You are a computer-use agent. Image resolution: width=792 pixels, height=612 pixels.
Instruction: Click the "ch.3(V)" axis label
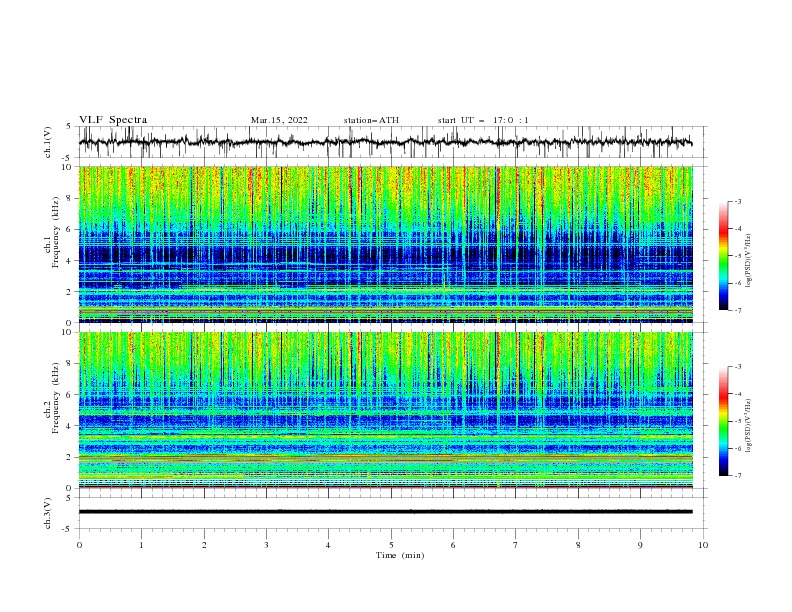[x=48, y=513]
